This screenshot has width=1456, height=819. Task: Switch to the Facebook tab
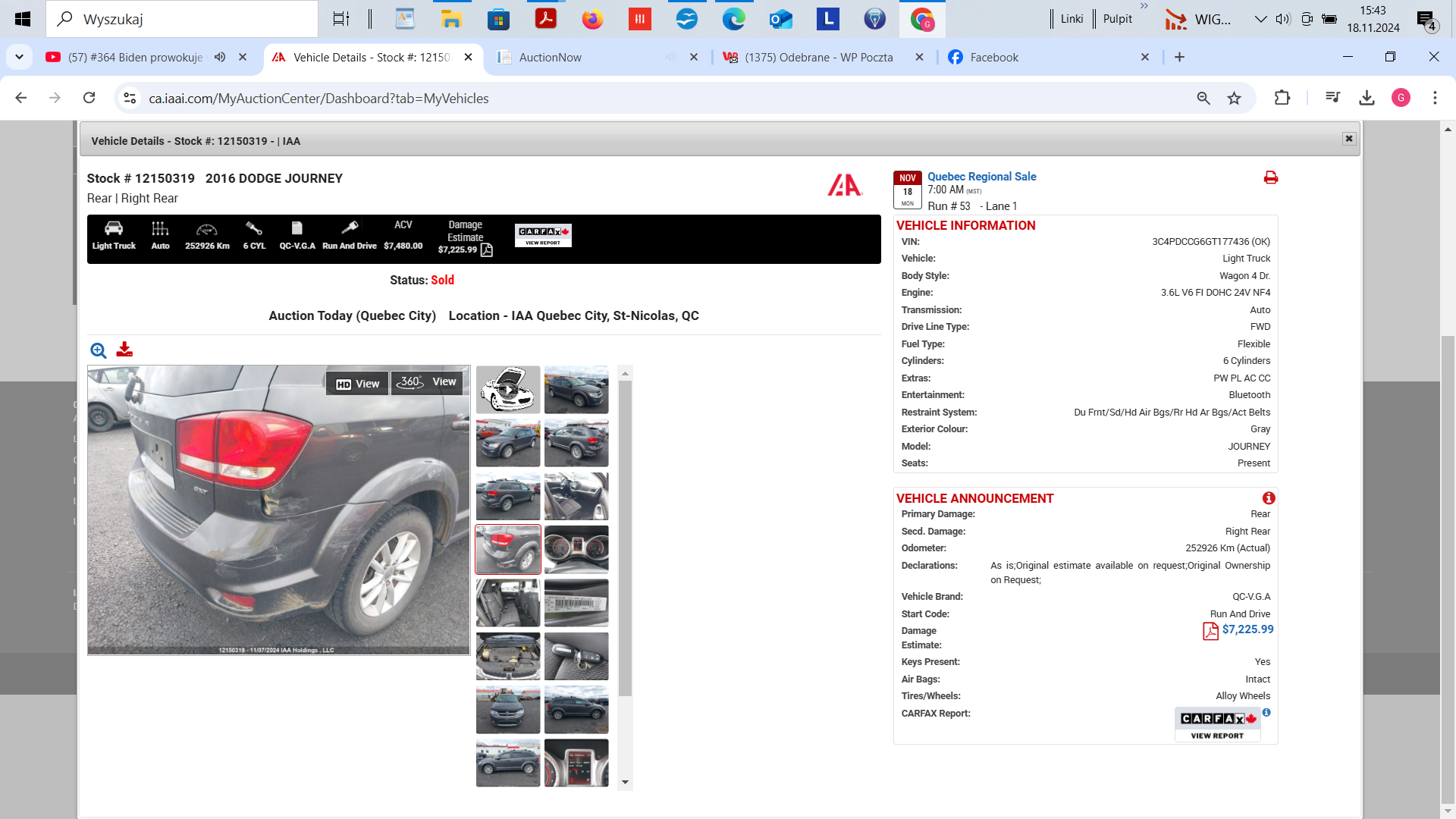coord(994,57)
